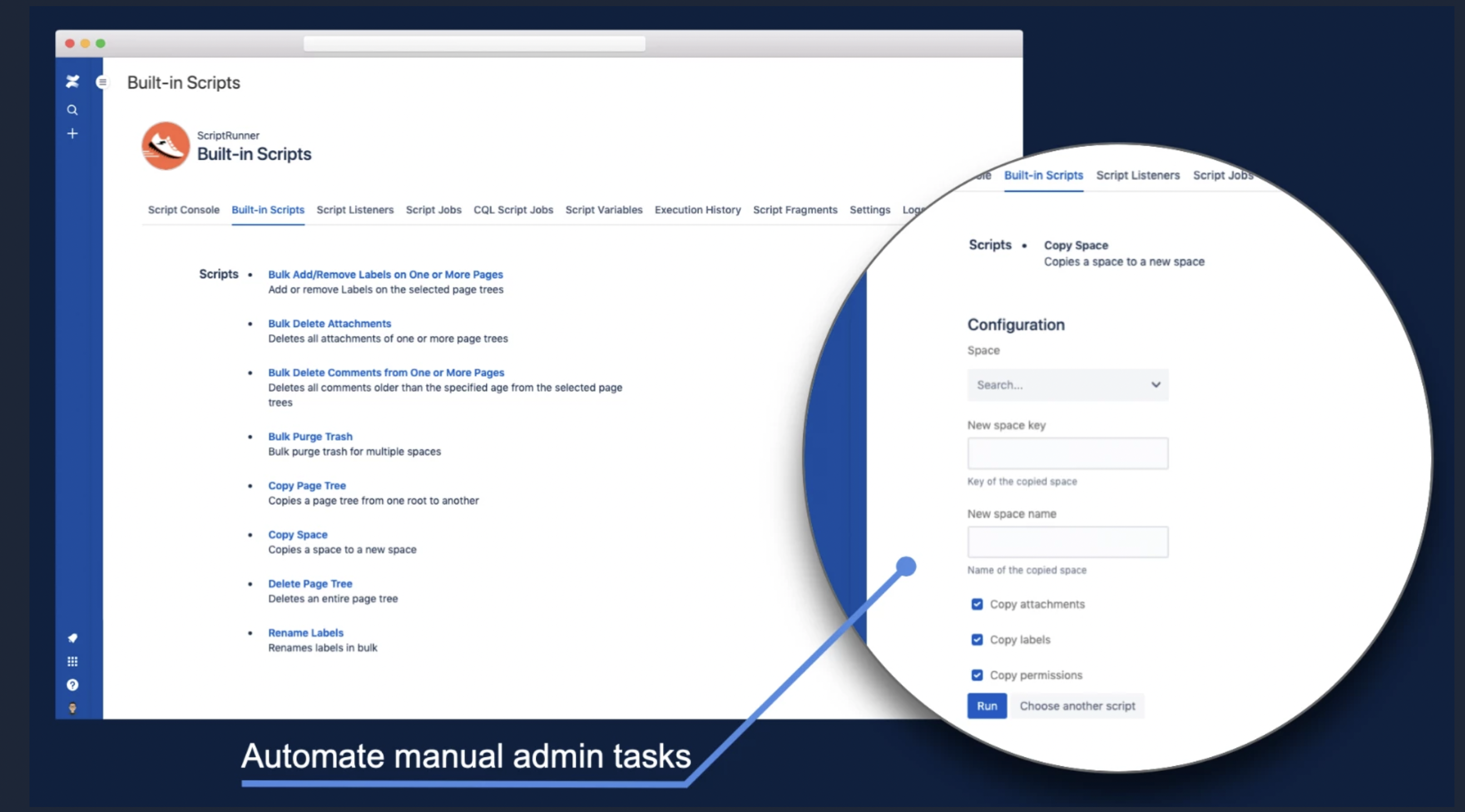Image resolution: width=1465 pixels, height=812 pixels.
Task: Click the help question mark icon
Action: click(x=72, y=685)
